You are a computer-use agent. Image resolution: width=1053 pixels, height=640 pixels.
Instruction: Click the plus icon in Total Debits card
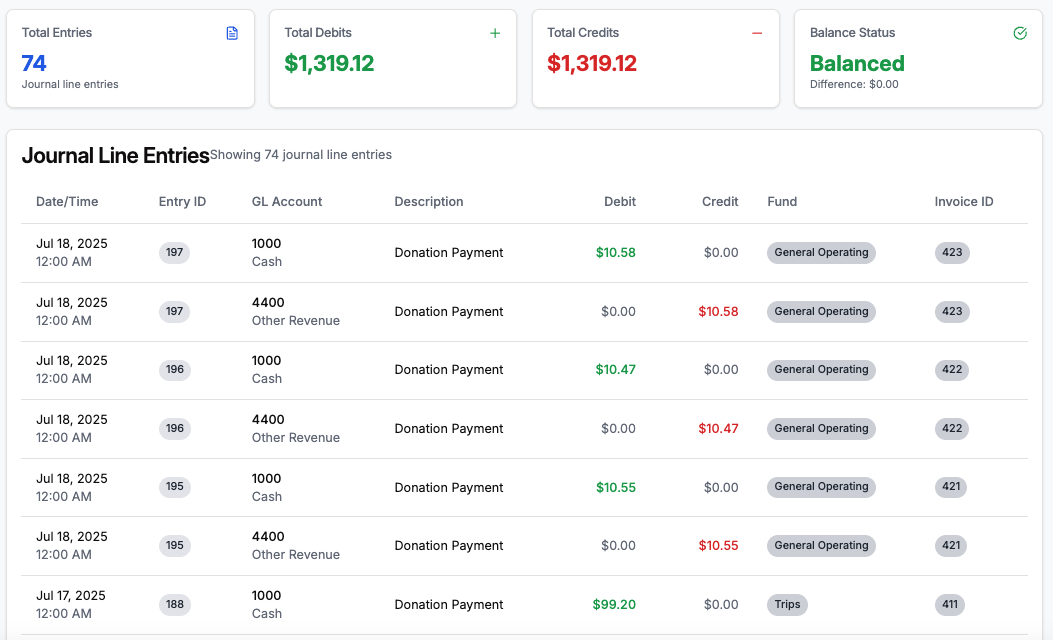[495, 33]
